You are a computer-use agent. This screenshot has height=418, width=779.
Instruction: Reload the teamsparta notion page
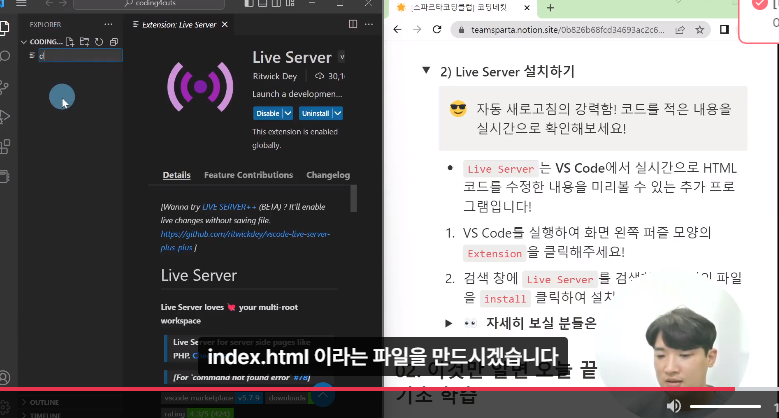pos(437,29)
